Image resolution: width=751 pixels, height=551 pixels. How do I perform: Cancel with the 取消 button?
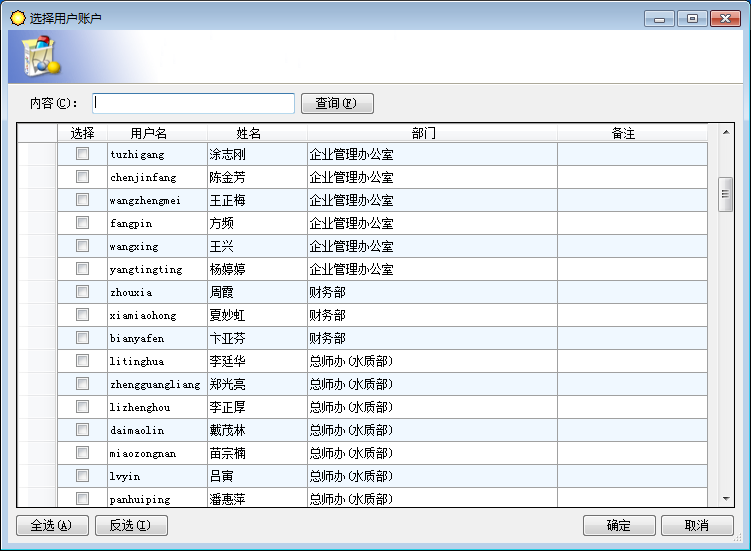coord(697,526)
